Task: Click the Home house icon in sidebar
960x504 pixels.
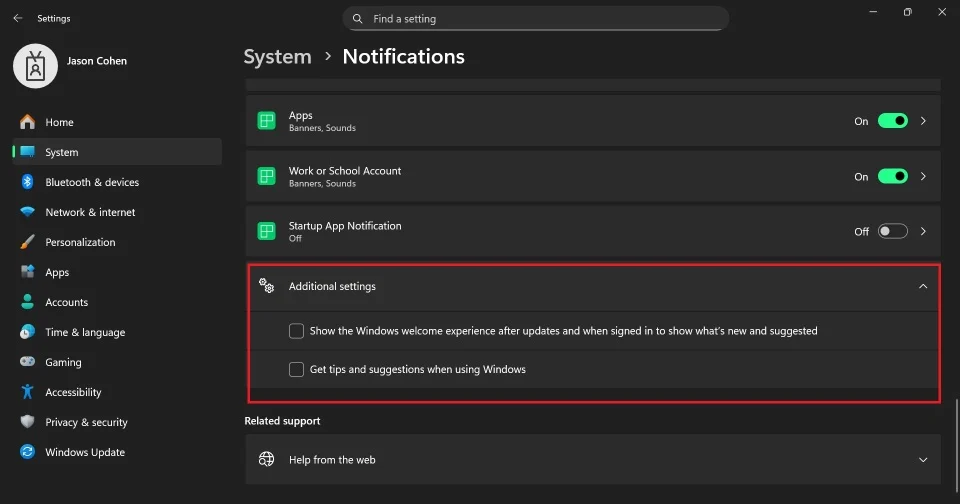Action: pyautogui.click(x=28, y=122)
